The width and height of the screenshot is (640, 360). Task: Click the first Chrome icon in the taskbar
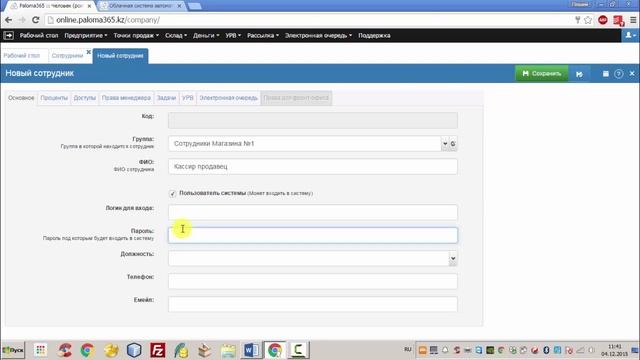[87, 350]
